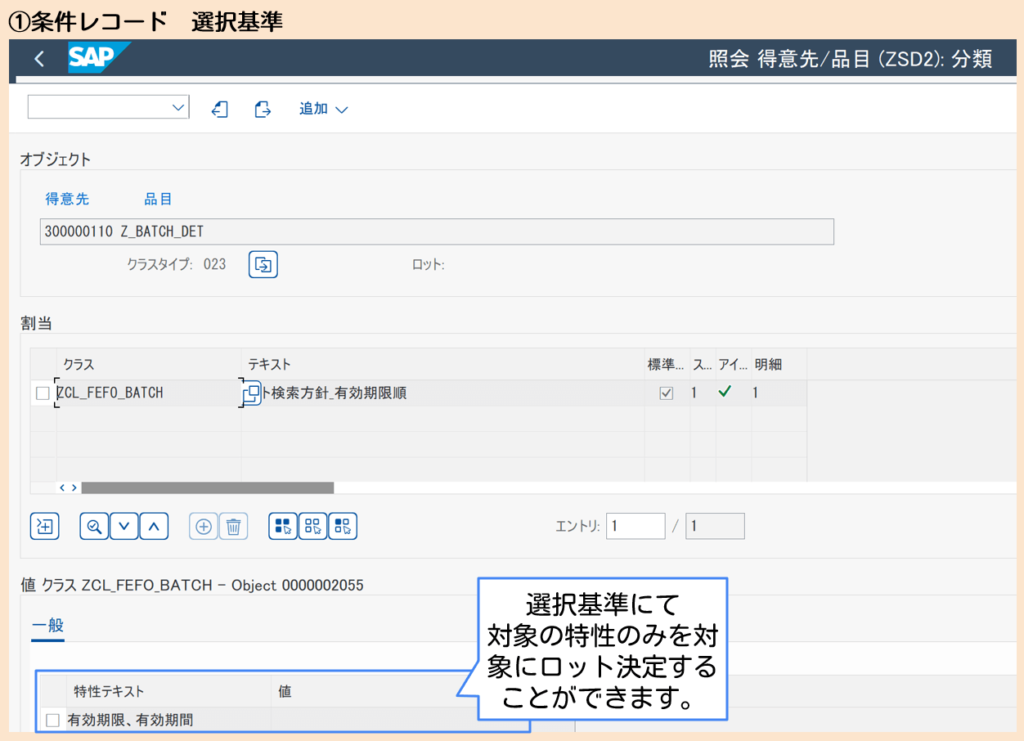Click the deselect-all icon in the toolbar
1024x741 pixels.
coord(313,525)
